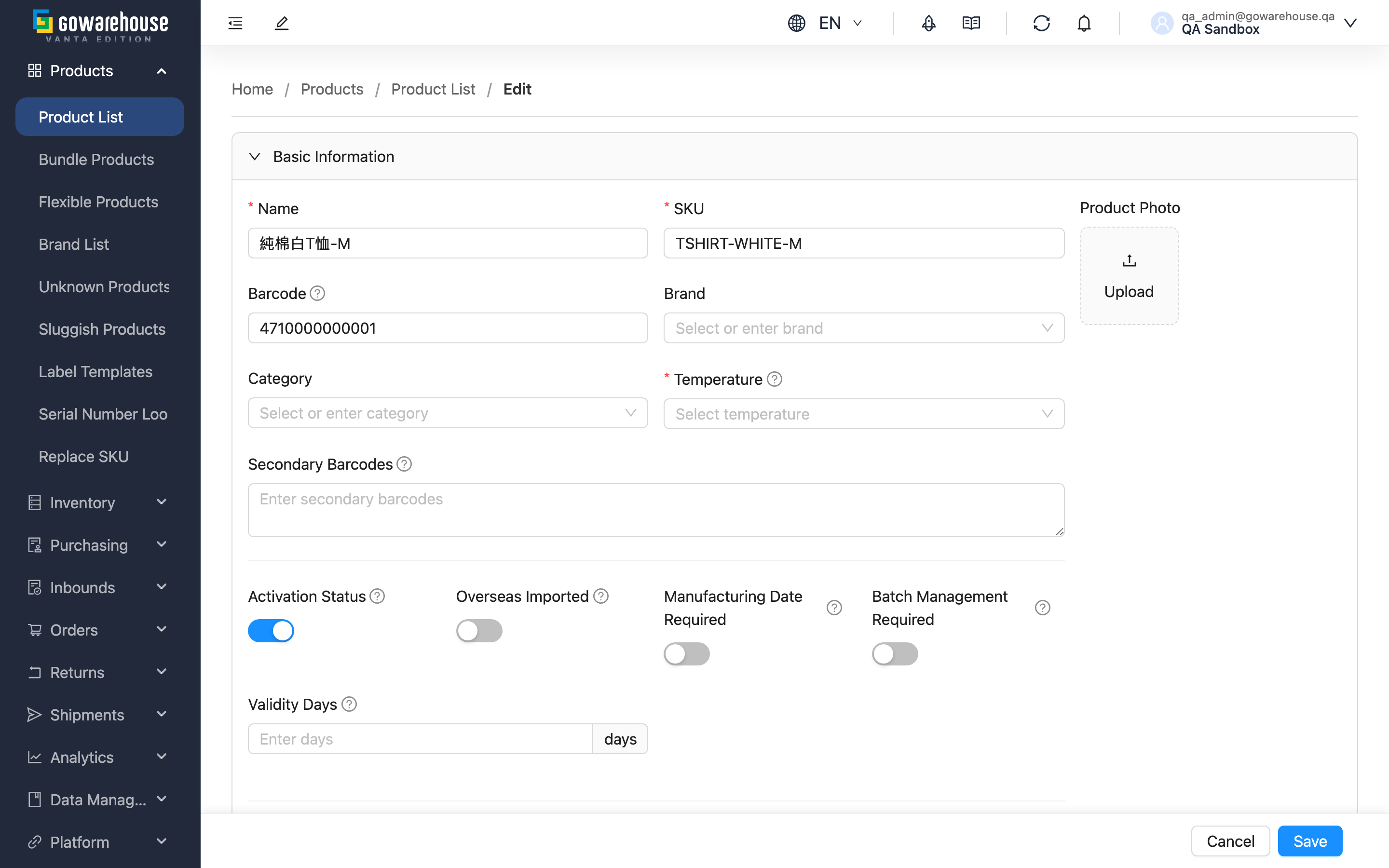Click the Temperature help question icon

click(x=774, y=379)
